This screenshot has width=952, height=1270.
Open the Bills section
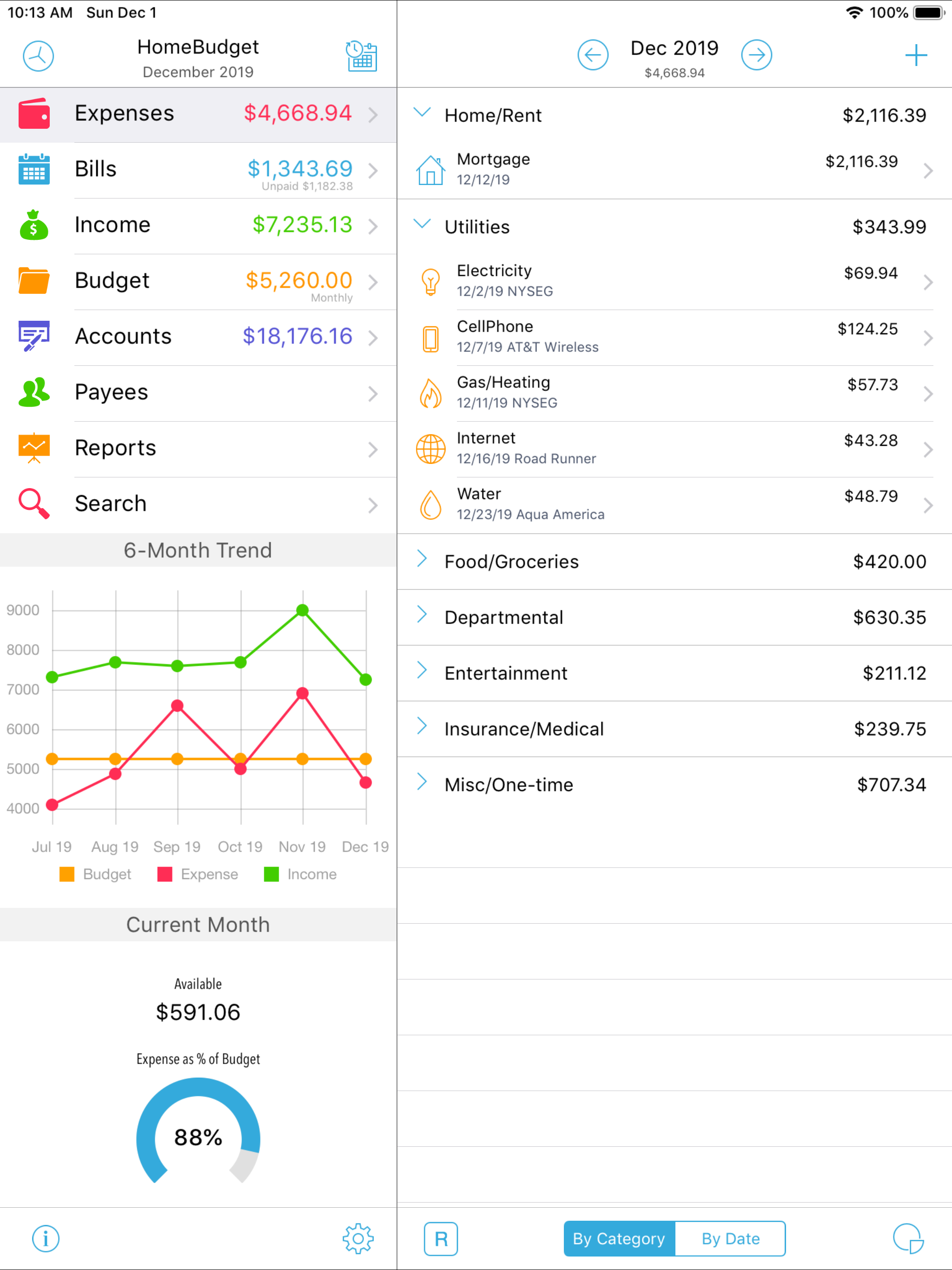[198, 170]
